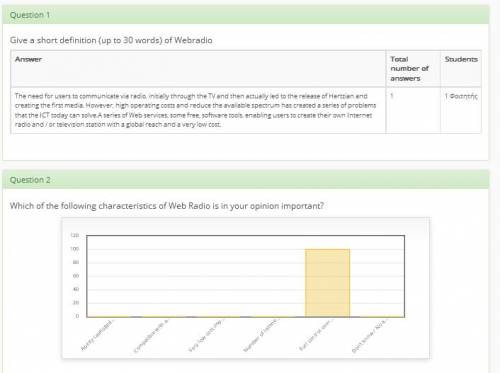This screenshot has width=500, height=373.
Task: Click the Webradio definition question prompt
Action: tap(111, 40)
